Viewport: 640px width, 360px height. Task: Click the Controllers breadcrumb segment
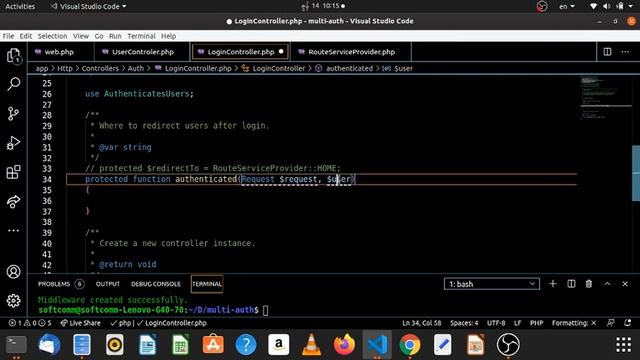click(x=100, y=69)
